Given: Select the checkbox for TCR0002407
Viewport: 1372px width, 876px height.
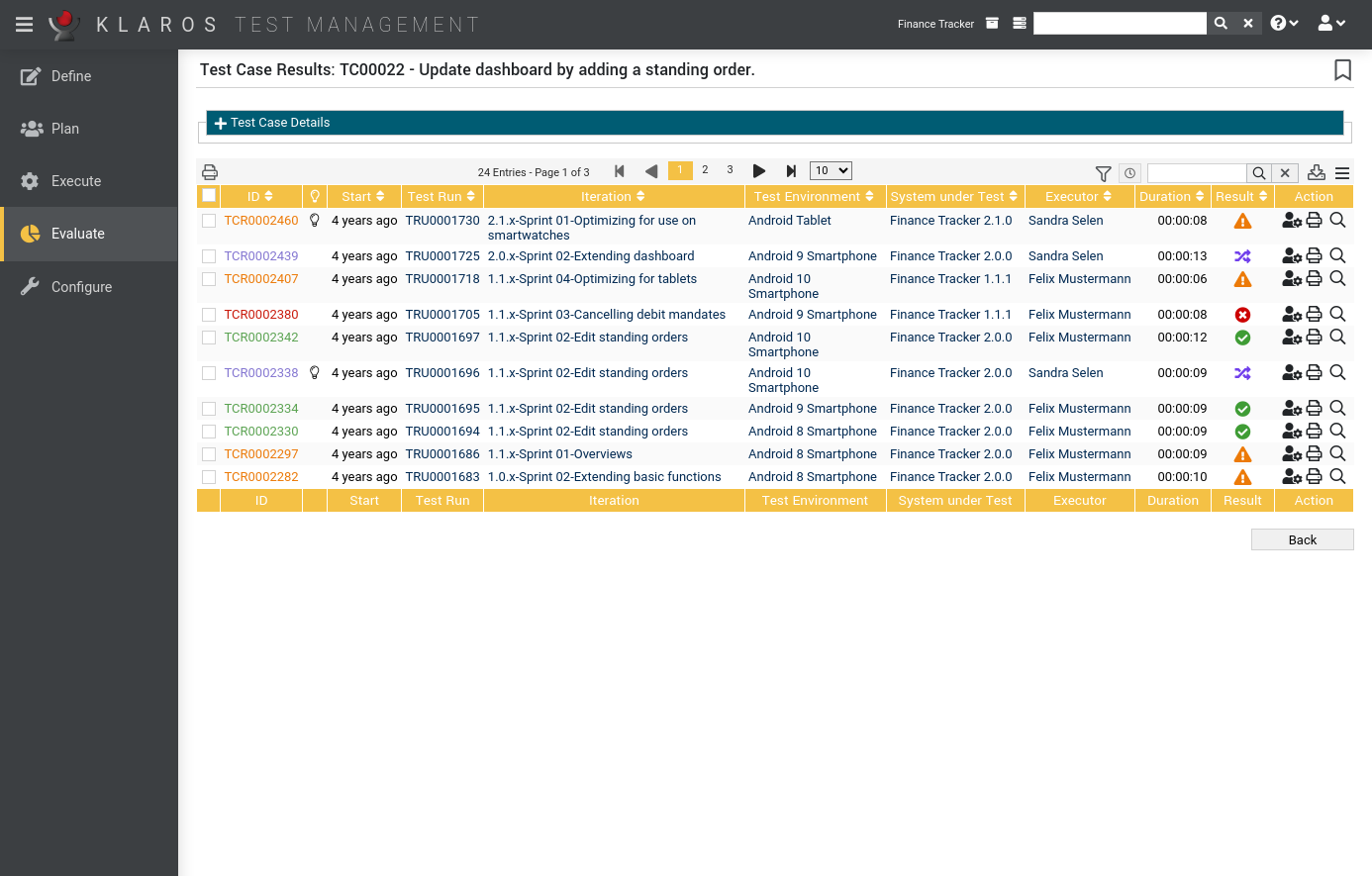Looking at the screenshot, I should pos(209,279).
